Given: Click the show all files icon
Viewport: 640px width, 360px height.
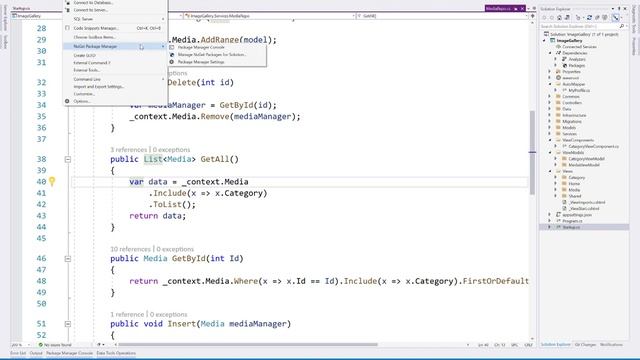Looking at the screenshot, I should [x=605, y=18].
